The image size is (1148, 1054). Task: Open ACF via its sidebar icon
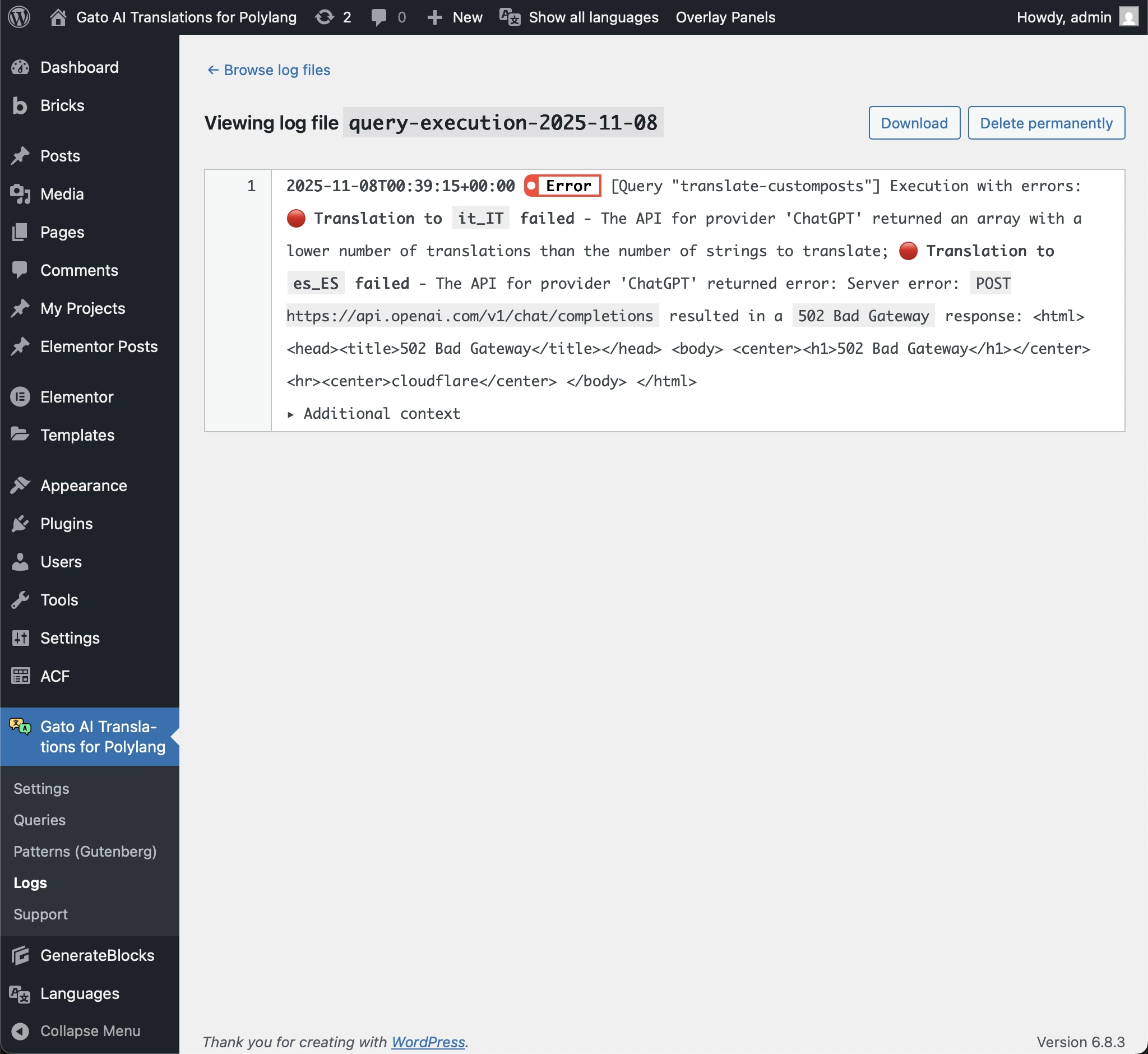click(x=20, y=676)
